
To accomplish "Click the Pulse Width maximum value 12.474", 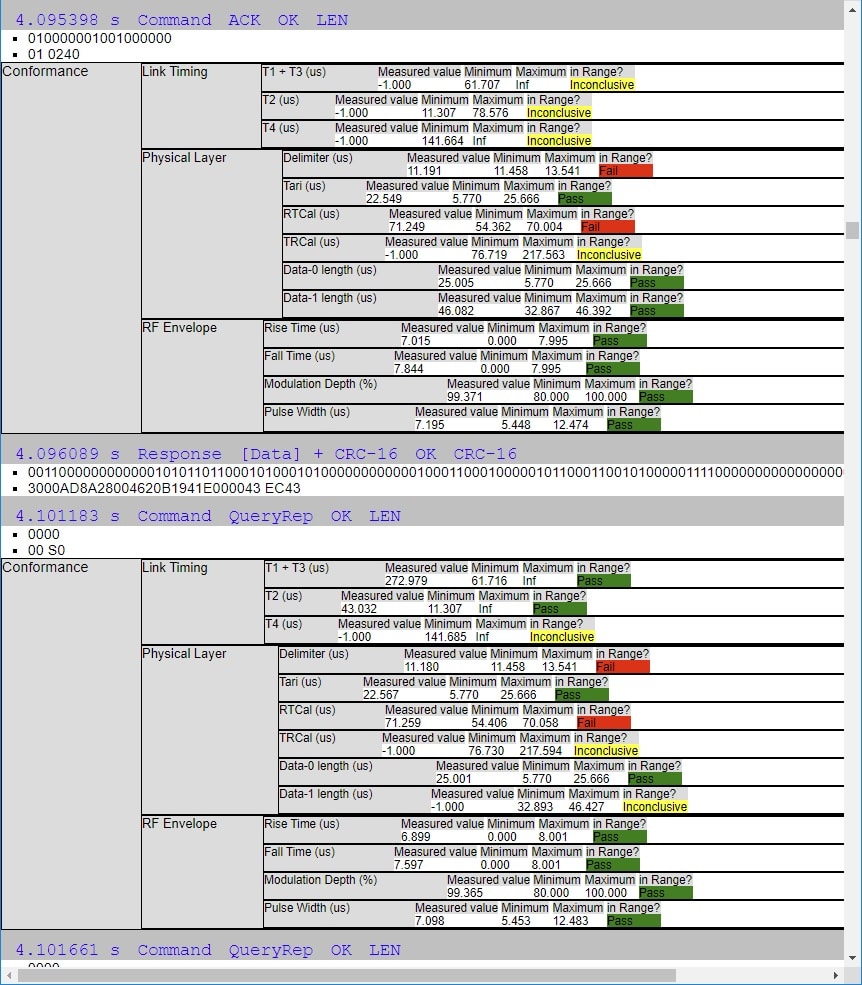I will (570, 425).
